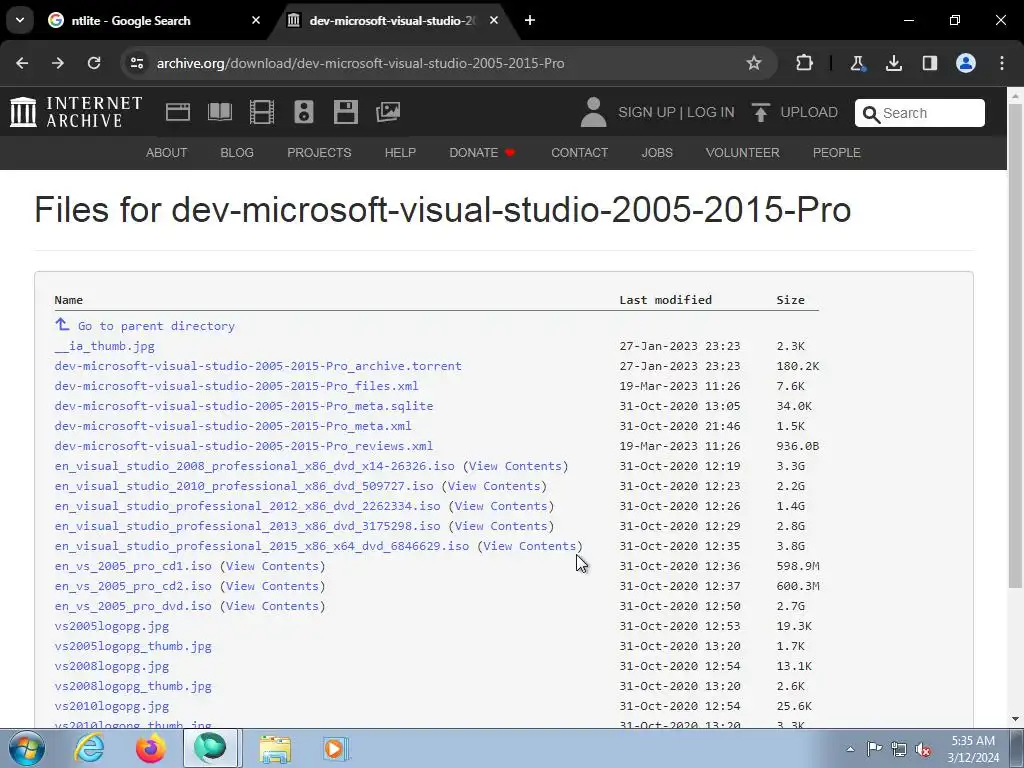Open the PEOPLE menu item
Viewport: 1024px width, 768px height.
[837, 152]
